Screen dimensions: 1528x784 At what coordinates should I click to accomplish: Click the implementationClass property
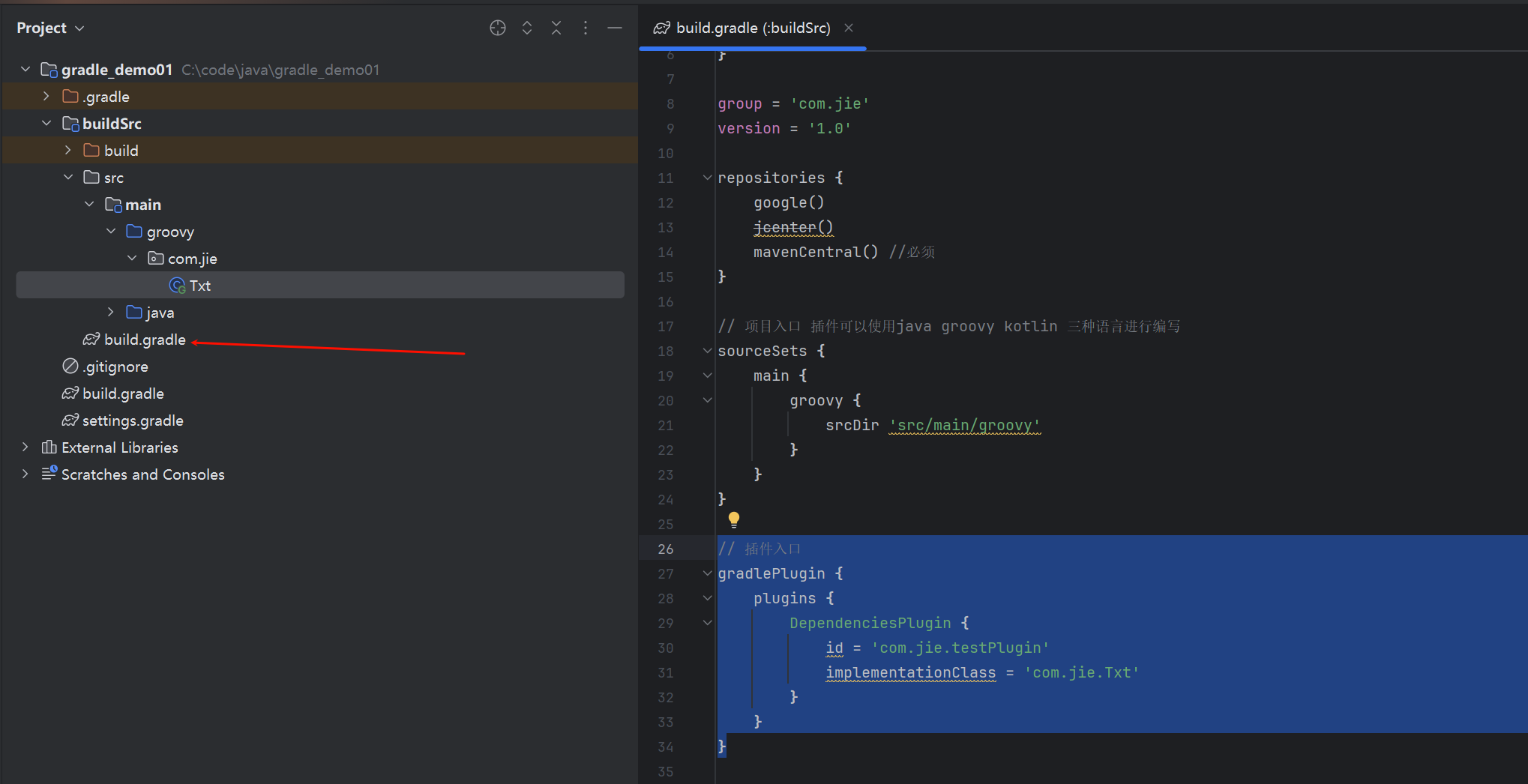point(911,672)
